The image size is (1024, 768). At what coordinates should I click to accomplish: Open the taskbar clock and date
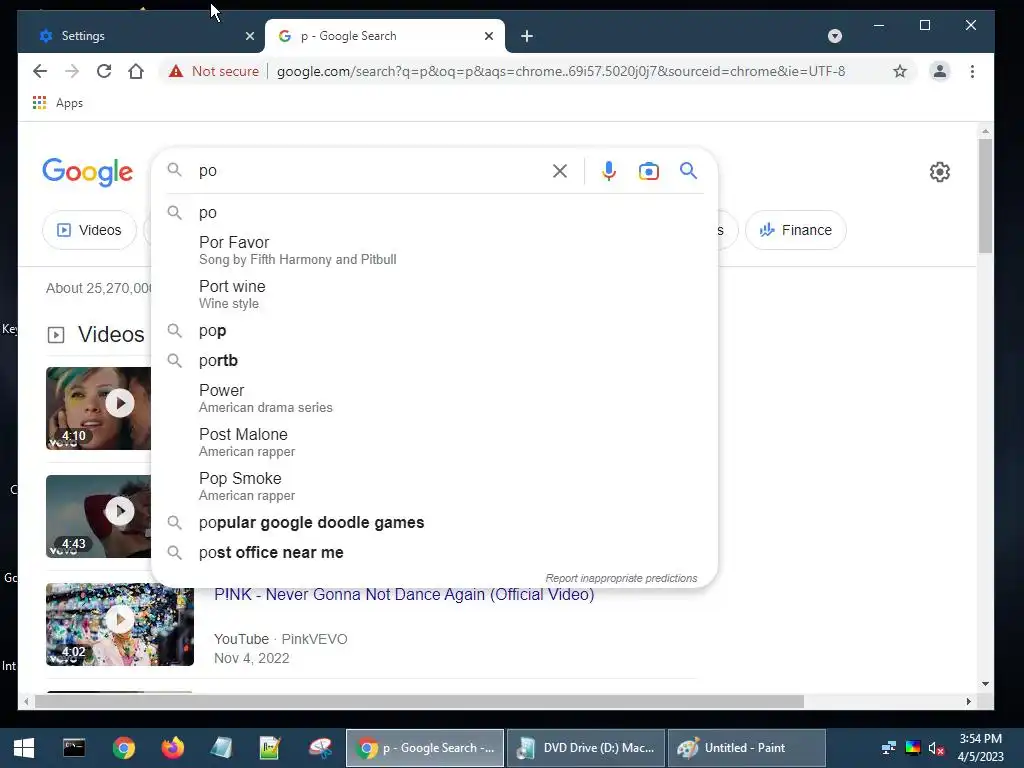(980, 748)
